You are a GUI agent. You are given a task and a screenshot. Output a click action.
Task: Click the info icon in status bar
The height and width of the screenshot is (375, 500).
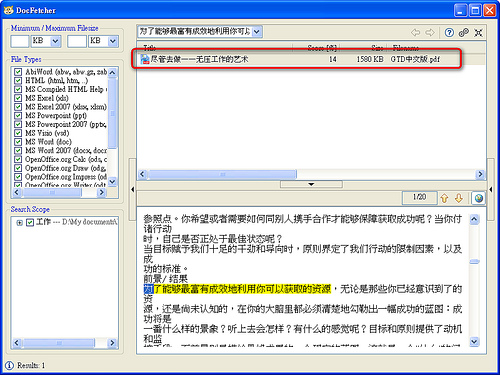click(x=9, y=365)
